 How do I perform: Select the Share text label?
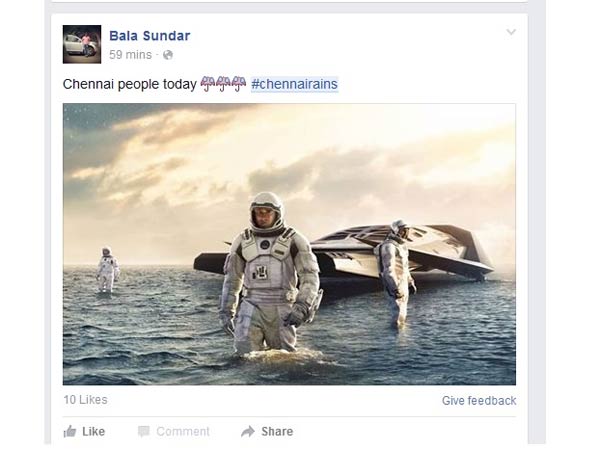[x=277, y=432]
